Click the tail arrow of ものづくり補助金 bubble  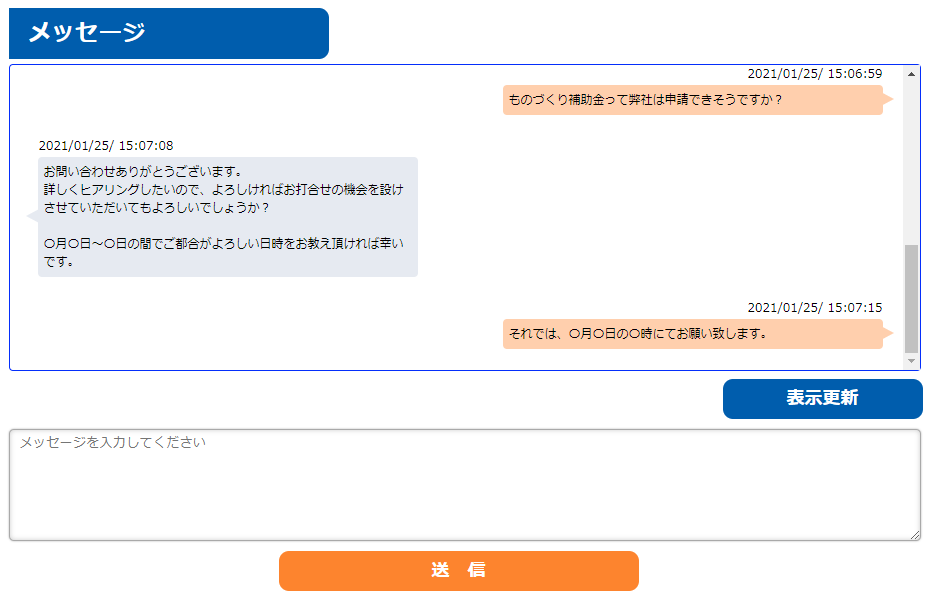[x=887, y=99]
